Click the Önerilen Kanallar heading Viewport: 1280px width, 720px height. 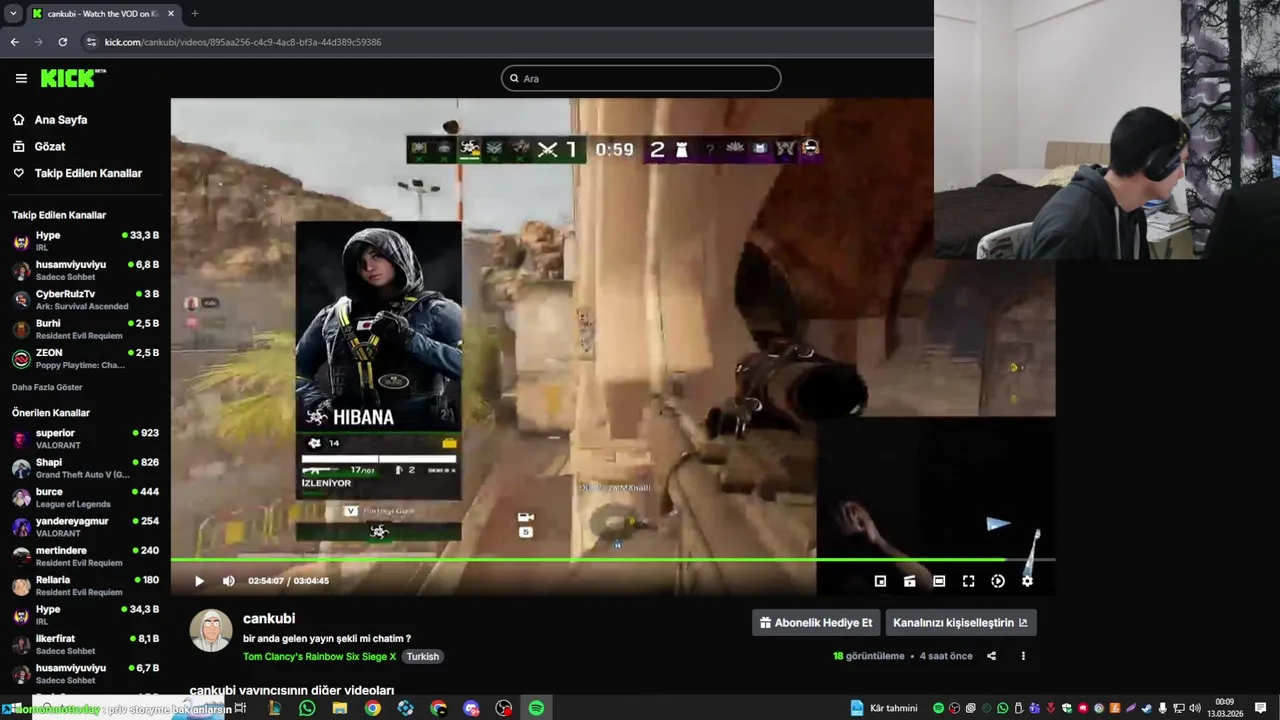tap(51, 412)
